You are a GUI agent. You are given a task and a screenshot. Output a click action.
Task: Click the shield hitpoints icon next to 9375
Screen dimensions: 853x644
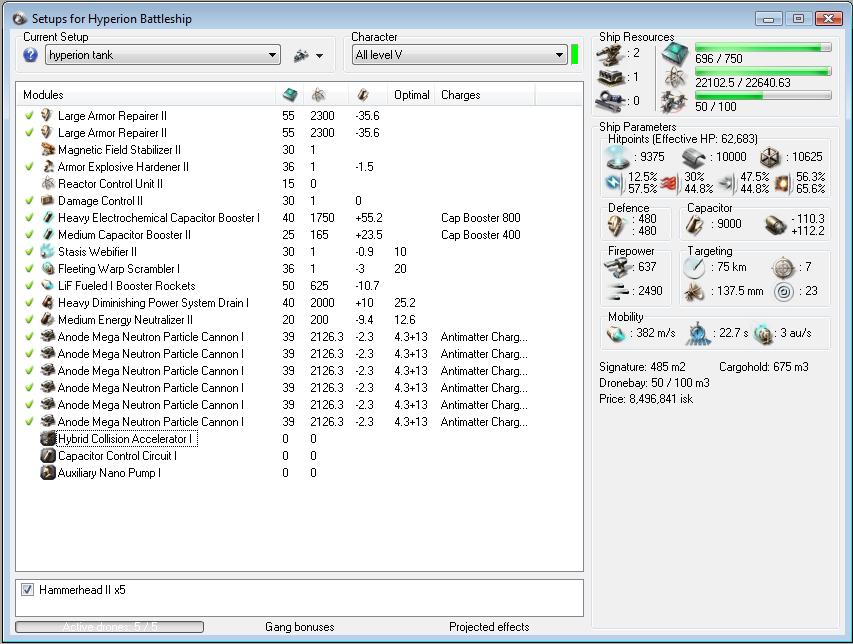pyautogui.click(x=617, y=157)
